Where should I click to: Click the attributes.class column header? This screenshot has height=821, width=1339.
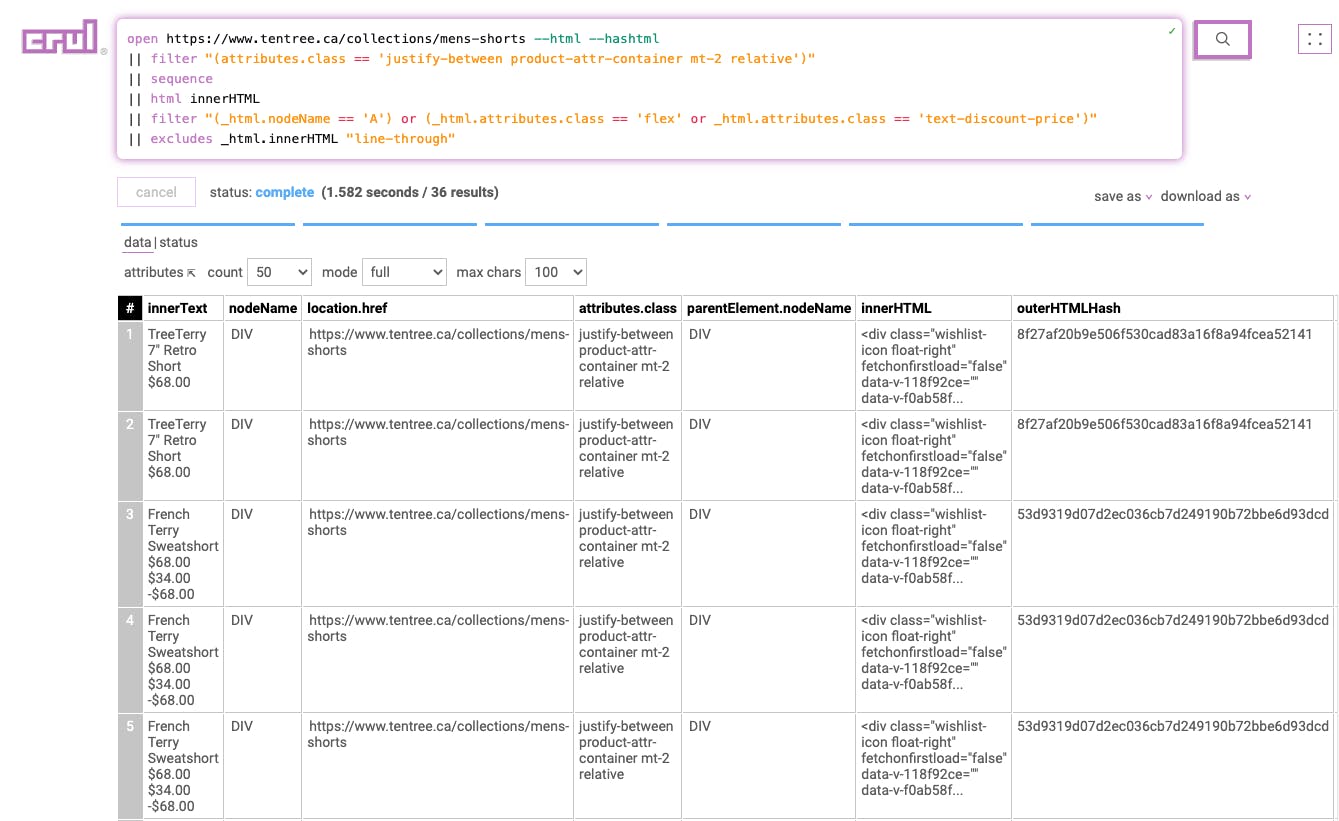point(628,308)
